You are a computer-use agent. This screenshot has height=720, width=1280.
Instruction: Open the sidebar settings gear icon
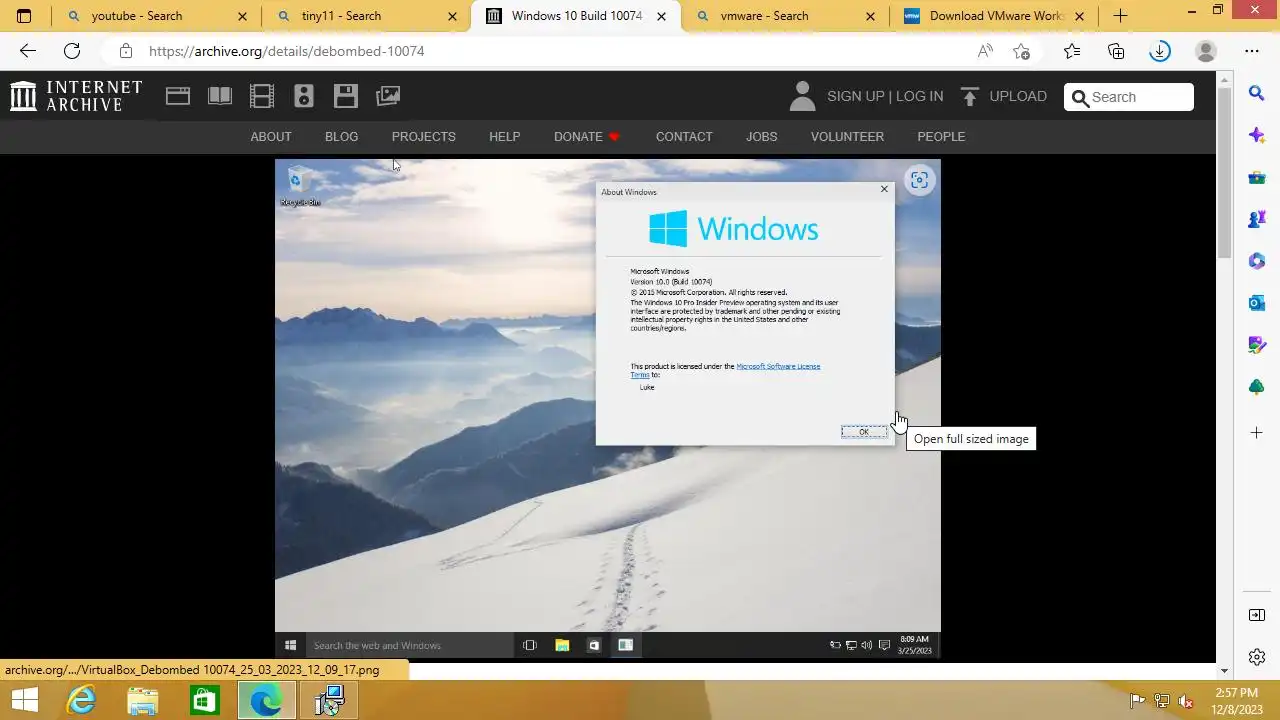(x=1257, y=657)
